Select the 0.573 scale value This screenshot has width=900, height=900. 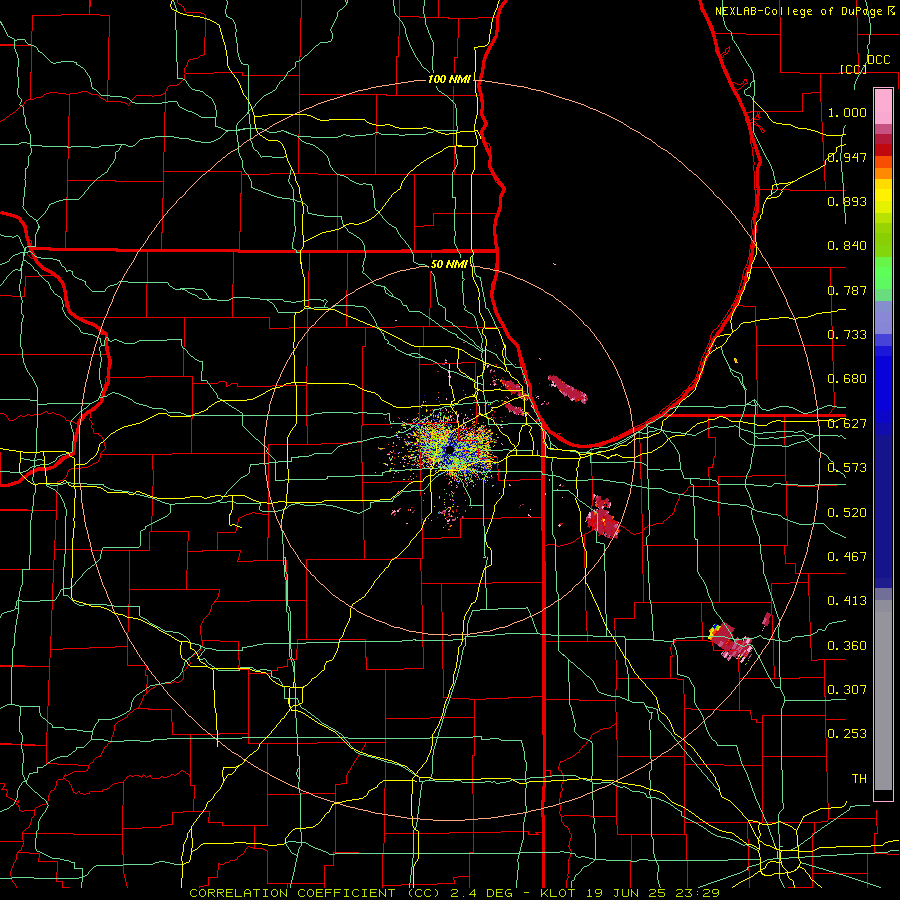point(847,468)
